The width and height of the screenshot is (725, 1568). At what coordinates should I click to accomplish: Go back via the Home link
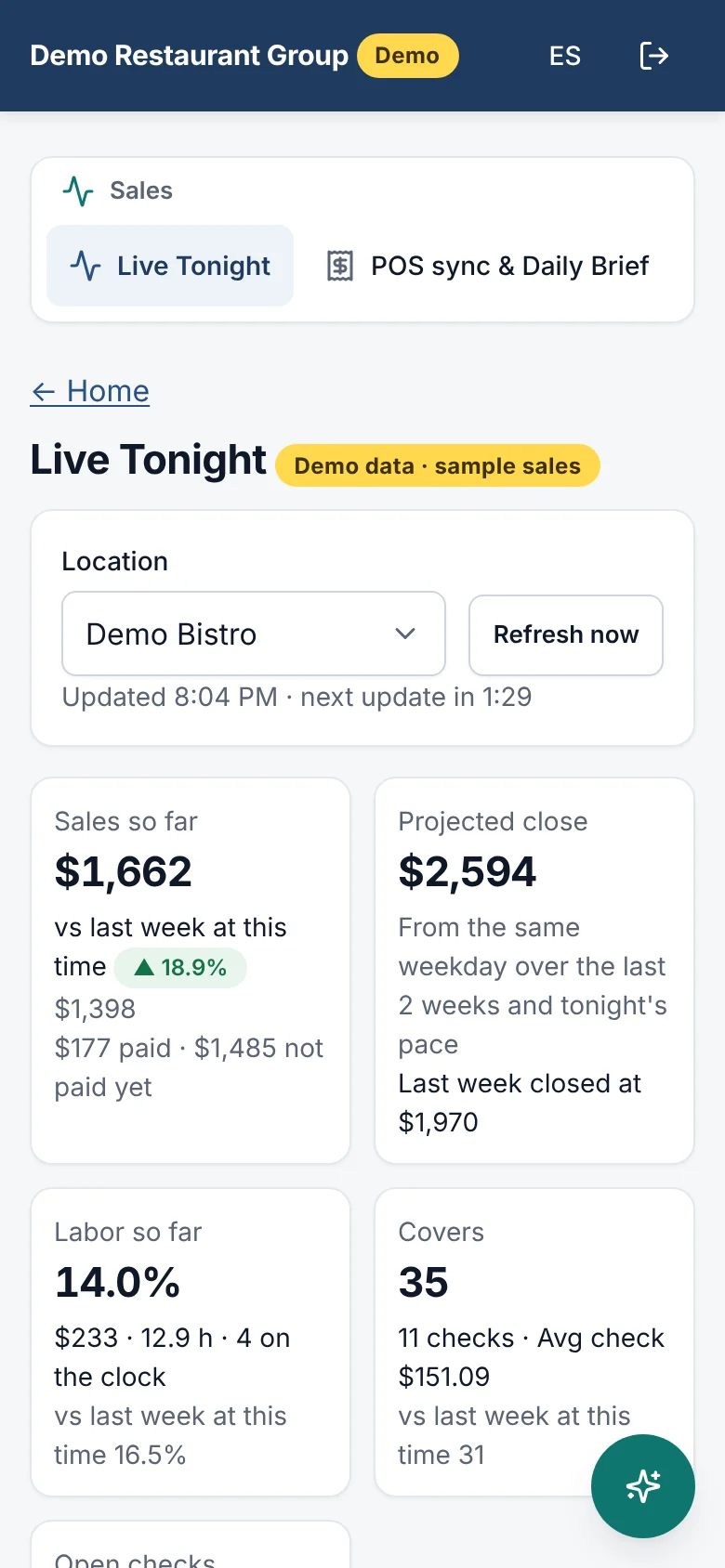pos(89,391)
